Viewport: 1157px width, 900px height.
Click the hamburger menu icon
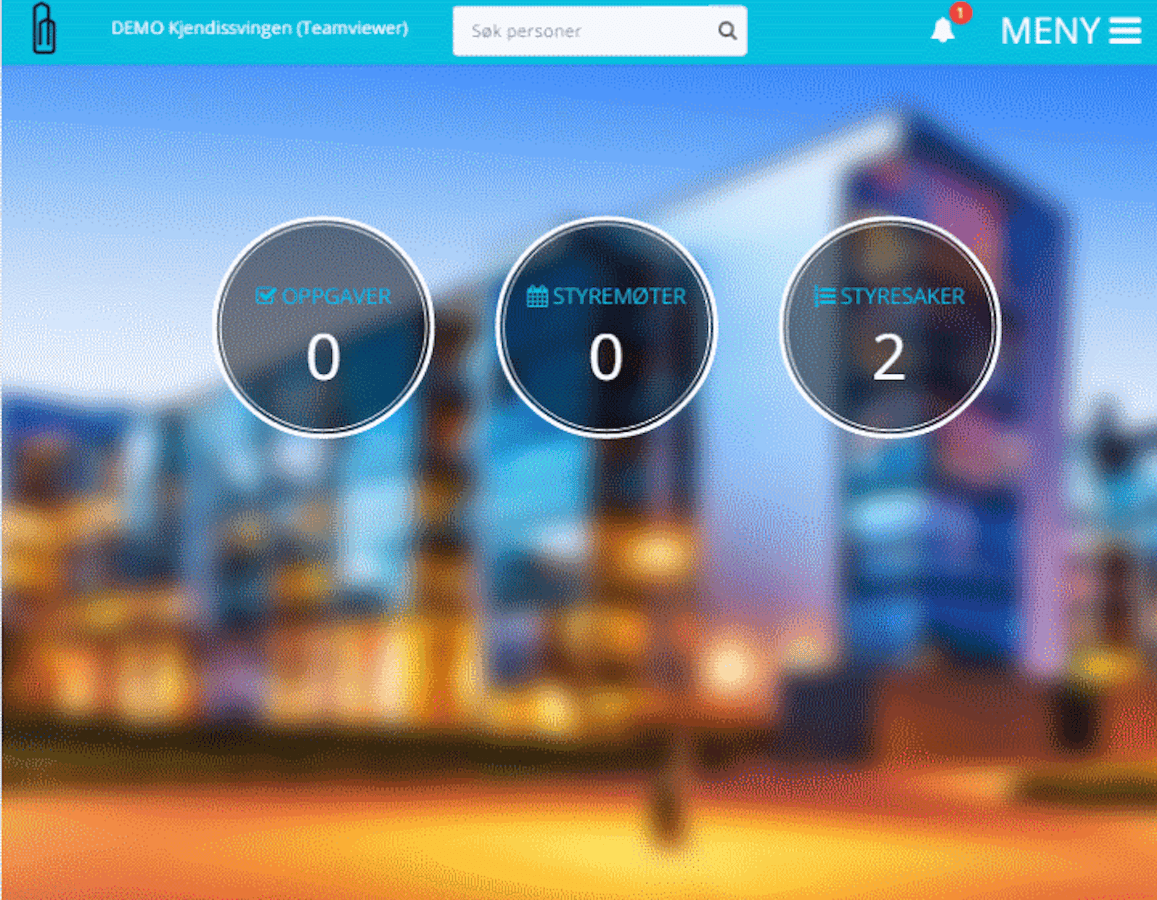pos(1125,31)
